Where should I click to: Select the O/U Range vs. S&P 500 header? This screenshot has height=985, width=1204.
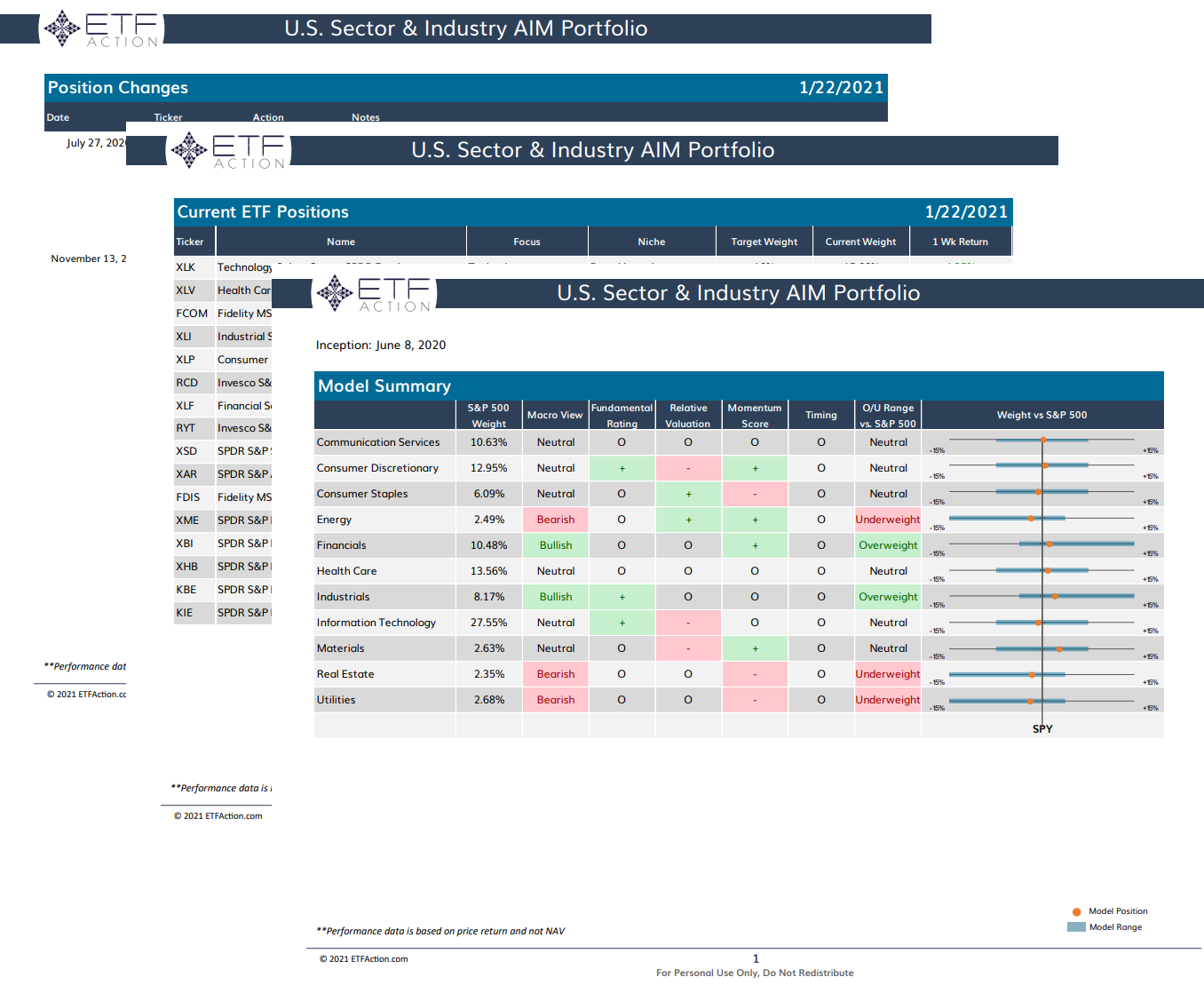coord(888,416)
